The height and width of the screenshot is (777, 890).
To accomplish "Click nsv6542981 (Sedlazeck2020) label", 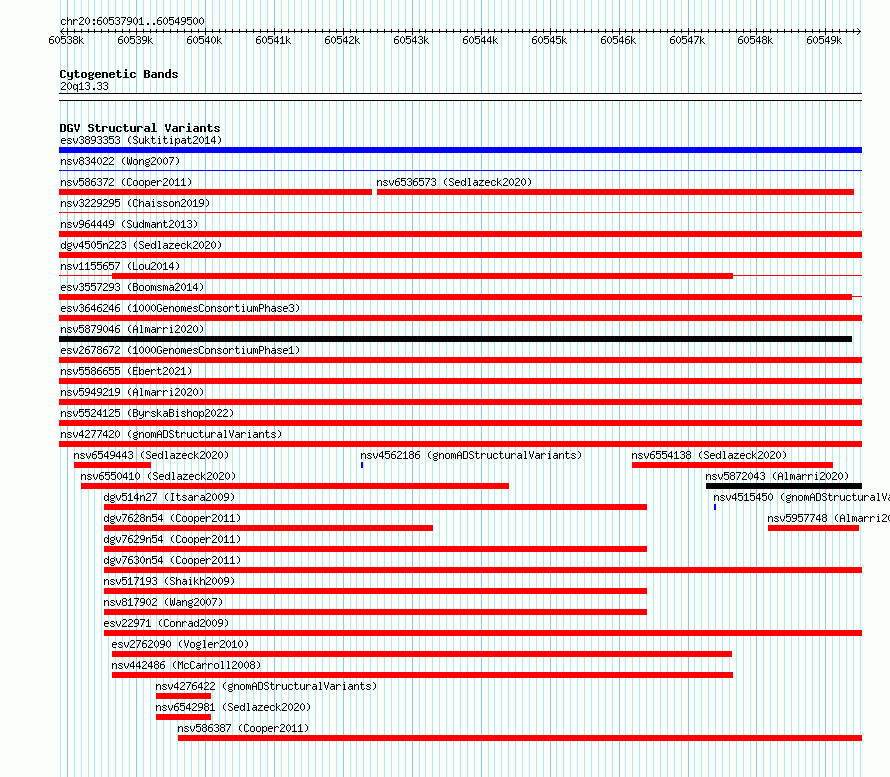I will 233,707.
